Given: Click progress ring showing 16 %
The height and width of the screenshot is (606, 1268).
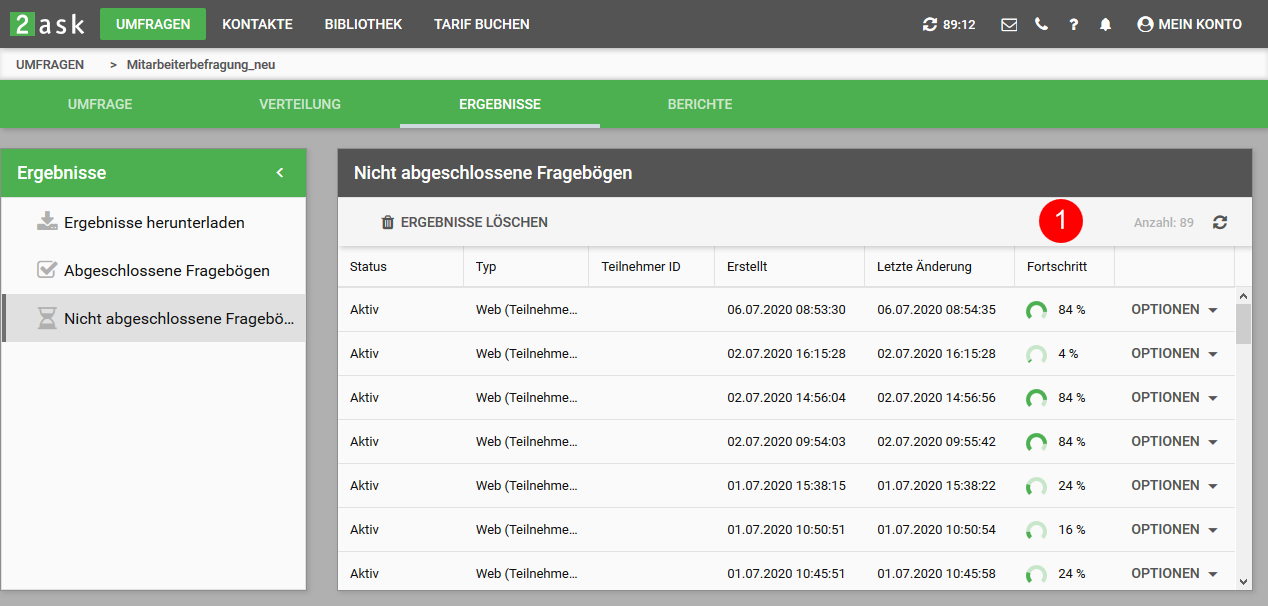Looking at the screenshot, I should [1037, 530].
